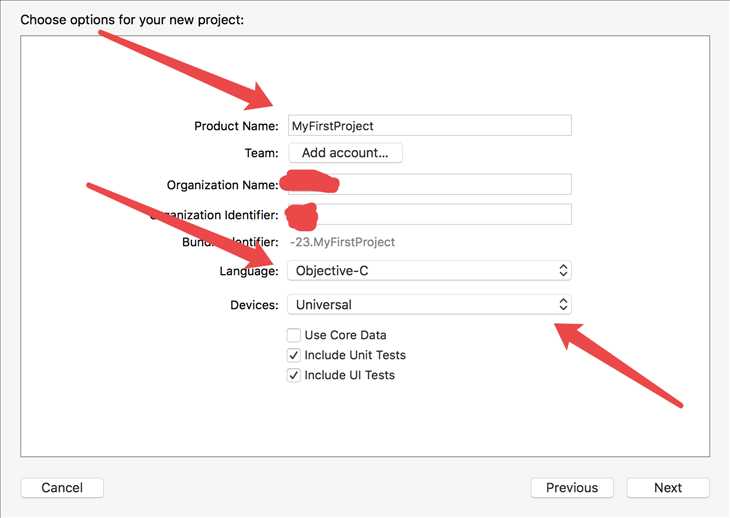This screenshot has height=518, width=730.
Task: Click the Language popup up-down chevron icon
Action: (x=563, y=270)
